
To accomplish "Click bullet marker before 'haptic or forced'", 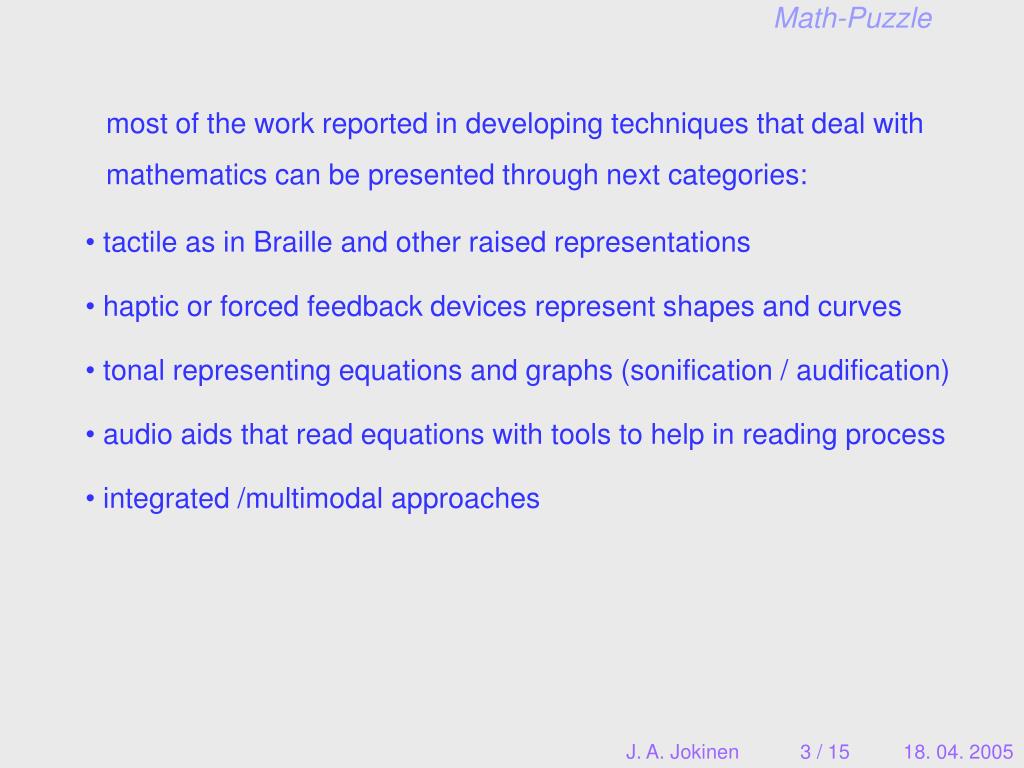I will (x=90, y=307).
